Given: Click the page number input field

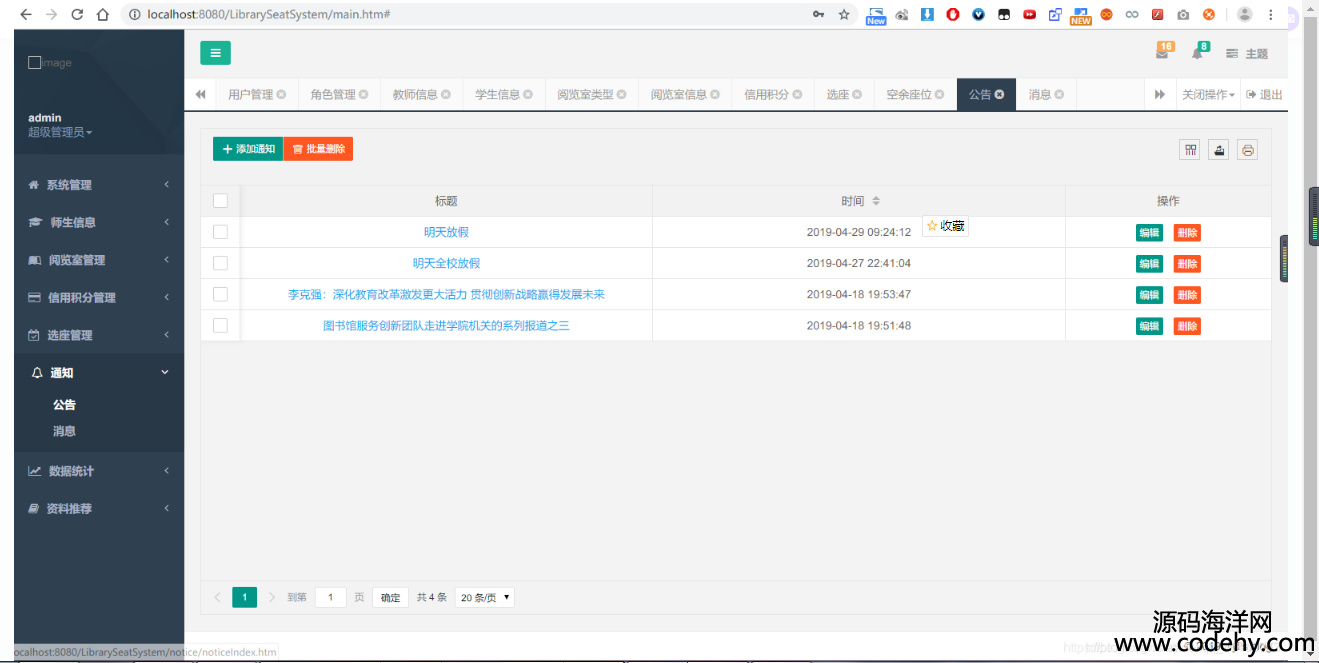Looking at the screenshot, I should [x=331, y=598].
